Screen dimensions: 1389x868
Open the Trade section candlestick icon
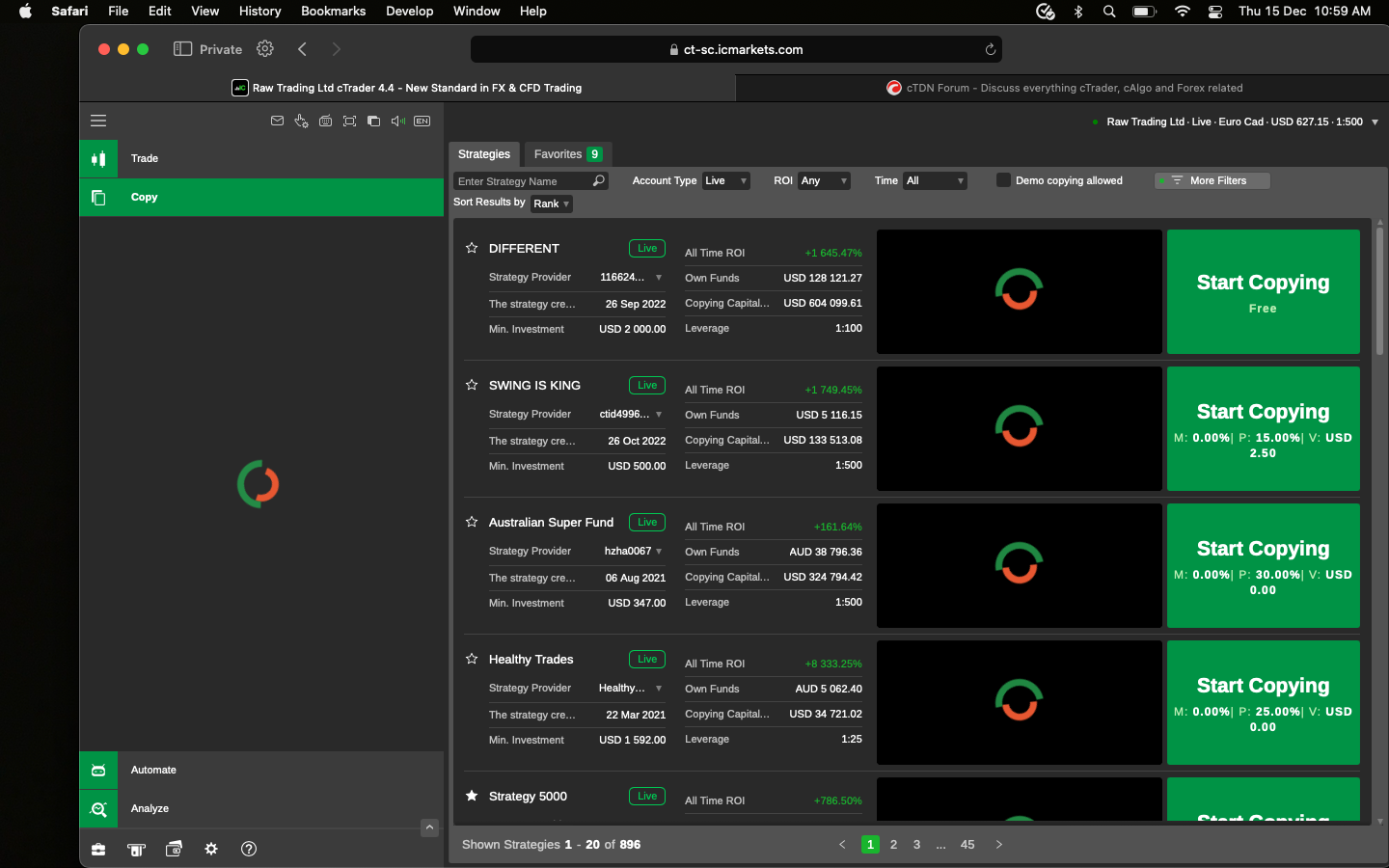pyautogui.click(x=98, y=158)
